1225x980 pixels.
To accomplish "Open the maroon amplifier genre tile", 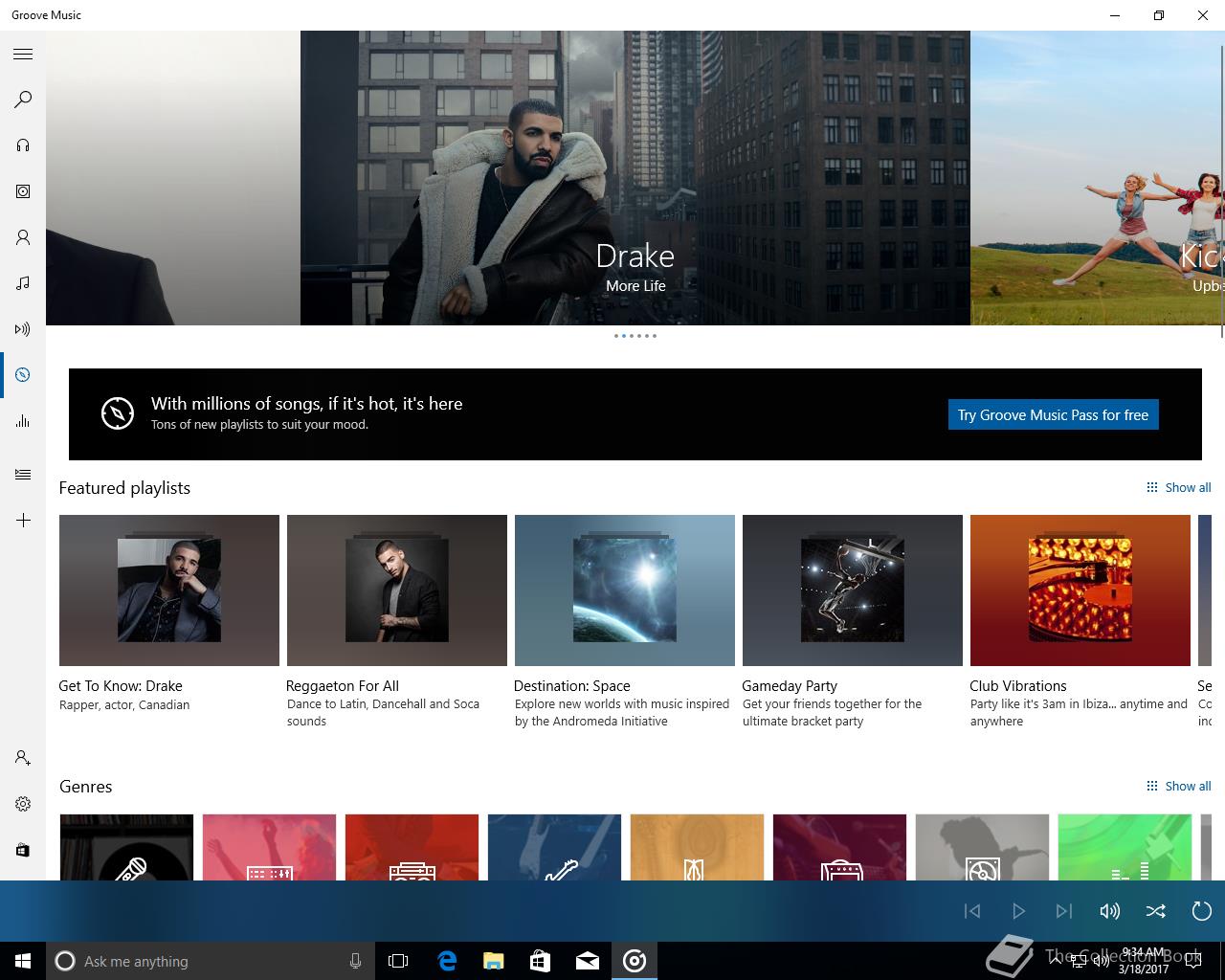I will (x=839, y=847).
